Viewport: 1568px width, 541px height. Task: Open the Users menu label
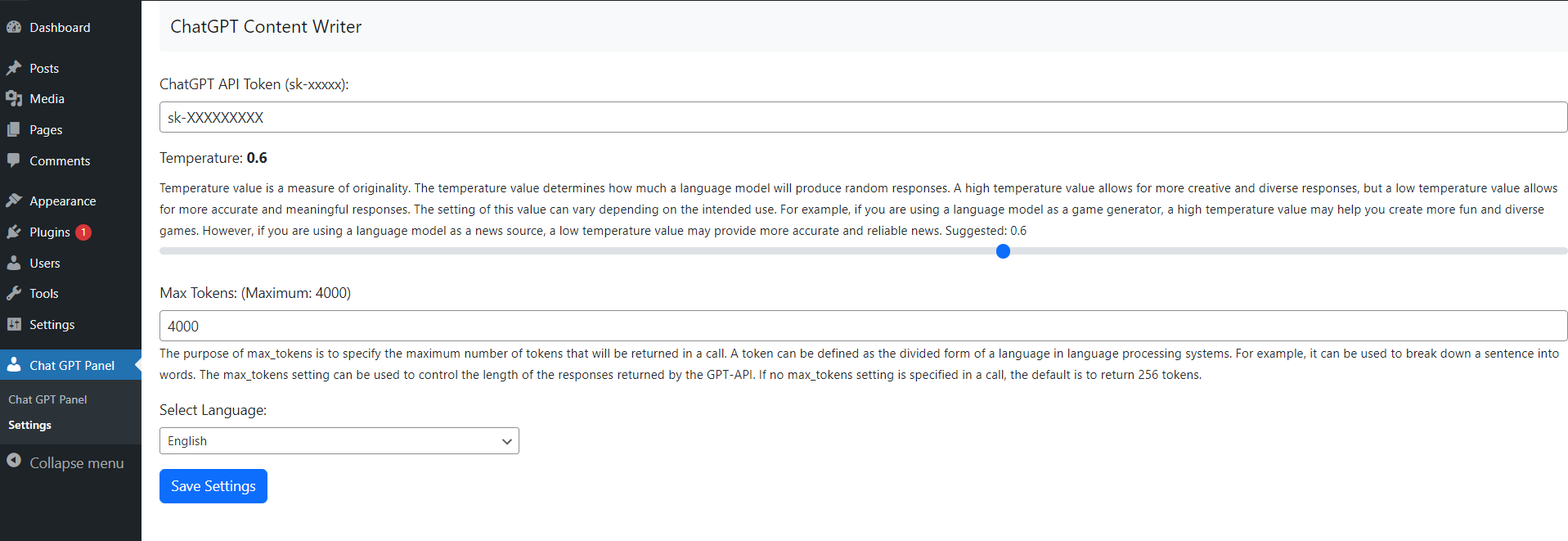coord(45,263)
